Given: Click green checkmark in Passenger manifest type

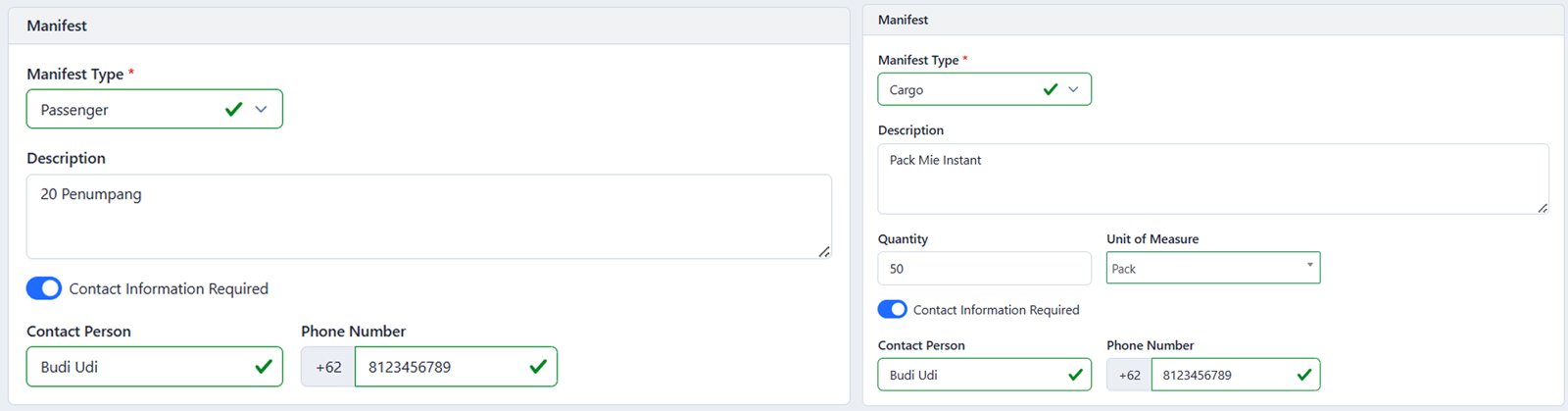Looking at the screenshot, I should pos(233,110).
